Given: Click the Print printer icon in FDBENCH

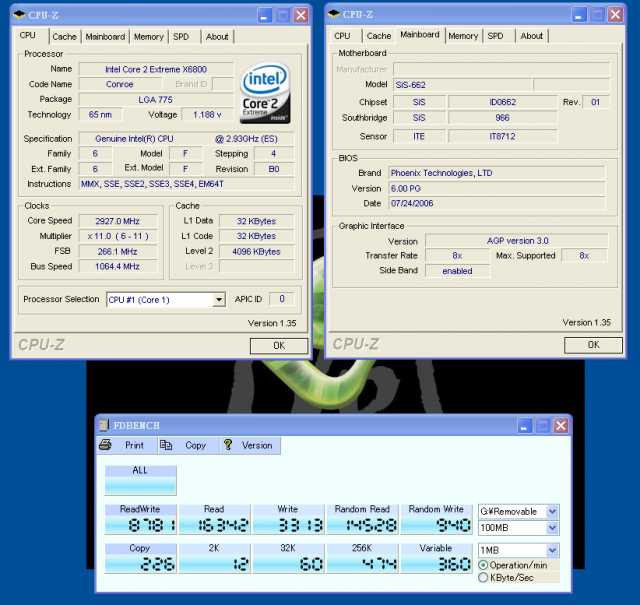Looking at the screenshot, I should [x=105, y=445].
